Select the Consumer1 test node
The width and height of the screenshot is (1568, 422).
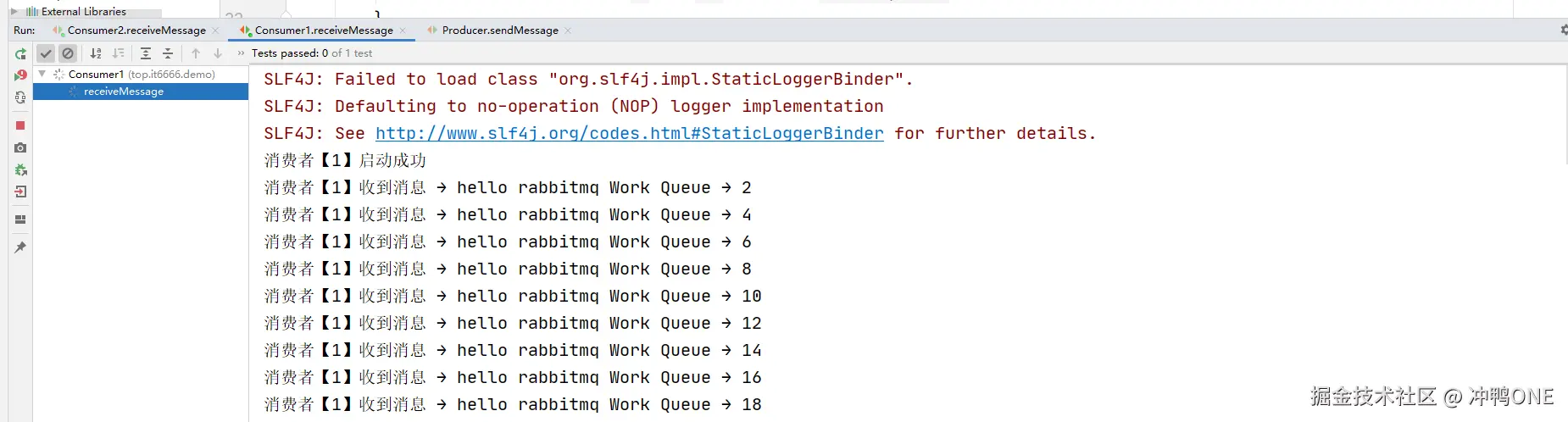click(x=142, y=75)
